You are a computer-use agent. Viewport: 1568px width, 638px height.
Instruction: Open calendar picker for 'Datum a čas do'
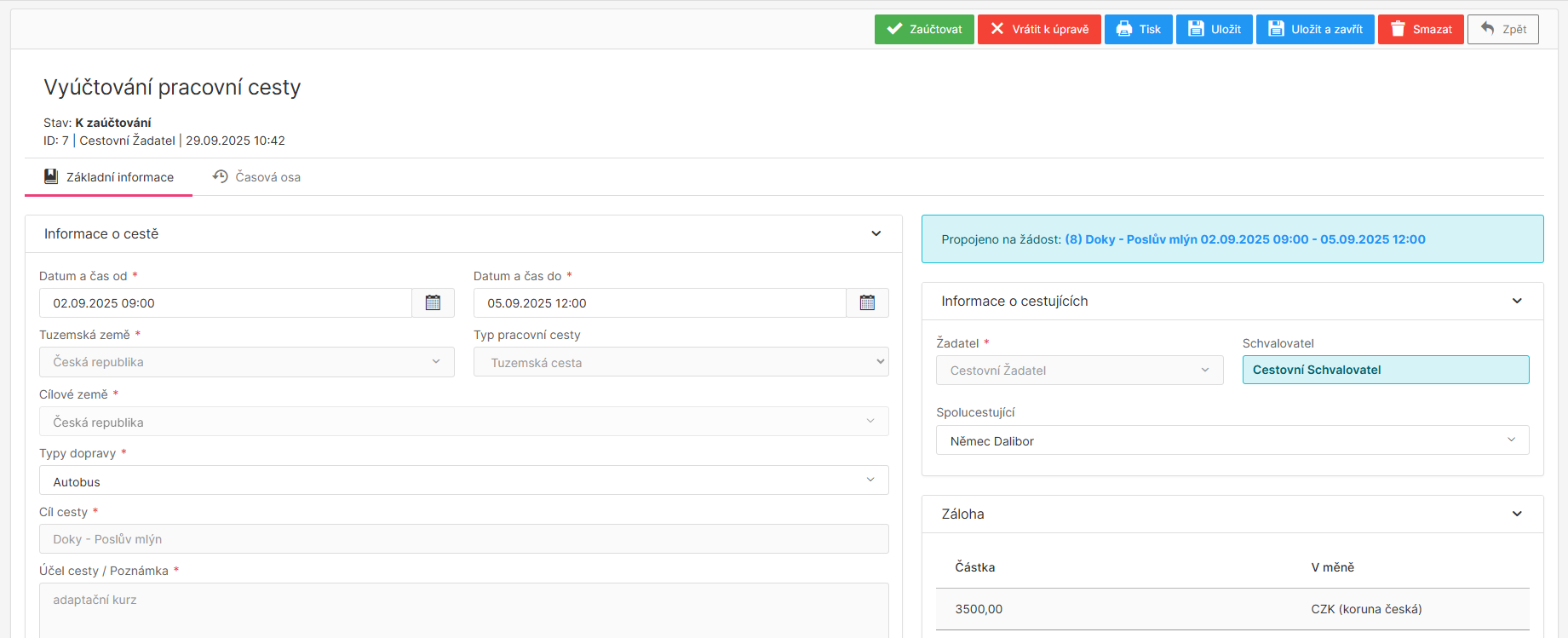click(867, 303)
